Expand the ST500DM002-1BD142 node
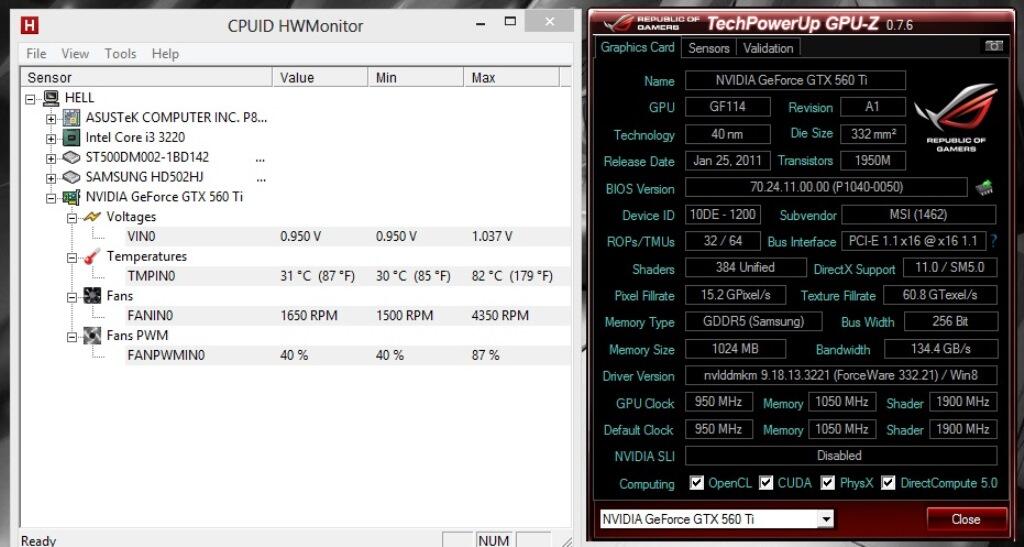The image size is (1024, 547). [51, 159]
